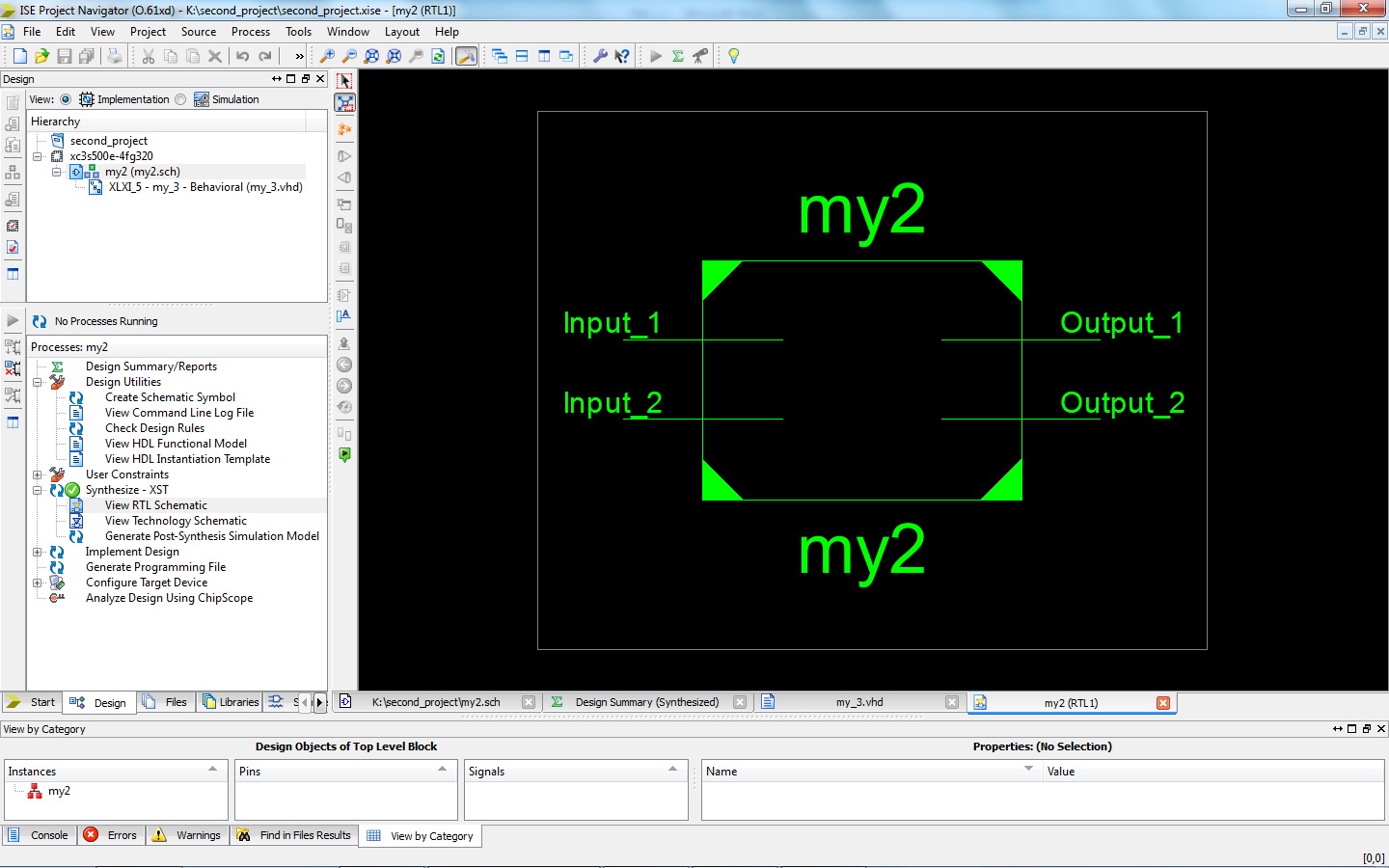
Task: Expand the Configure Target Device group
Action: point(38,583)
